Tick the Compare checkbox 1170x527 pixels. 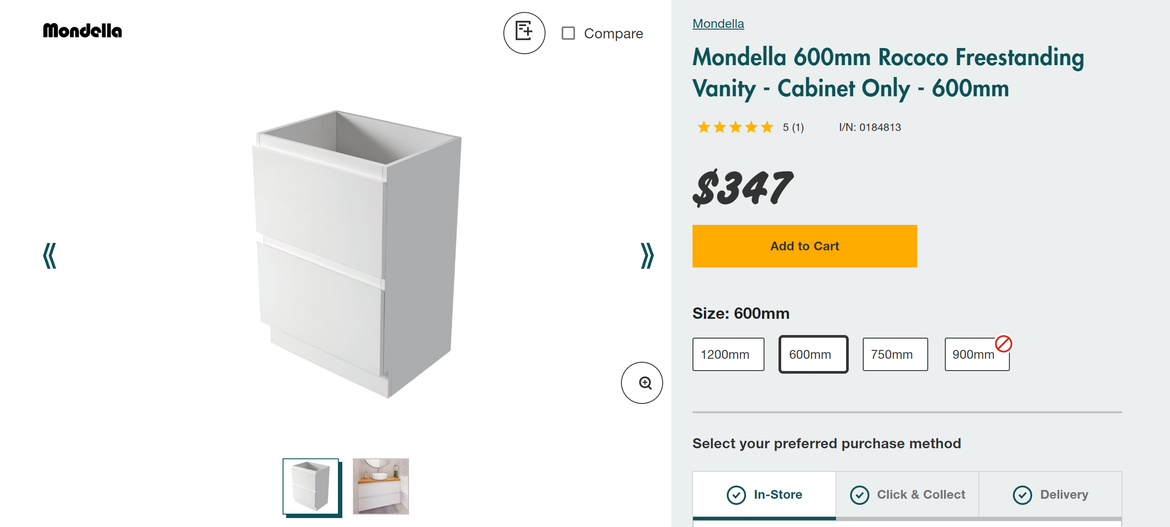click(568, 33)
